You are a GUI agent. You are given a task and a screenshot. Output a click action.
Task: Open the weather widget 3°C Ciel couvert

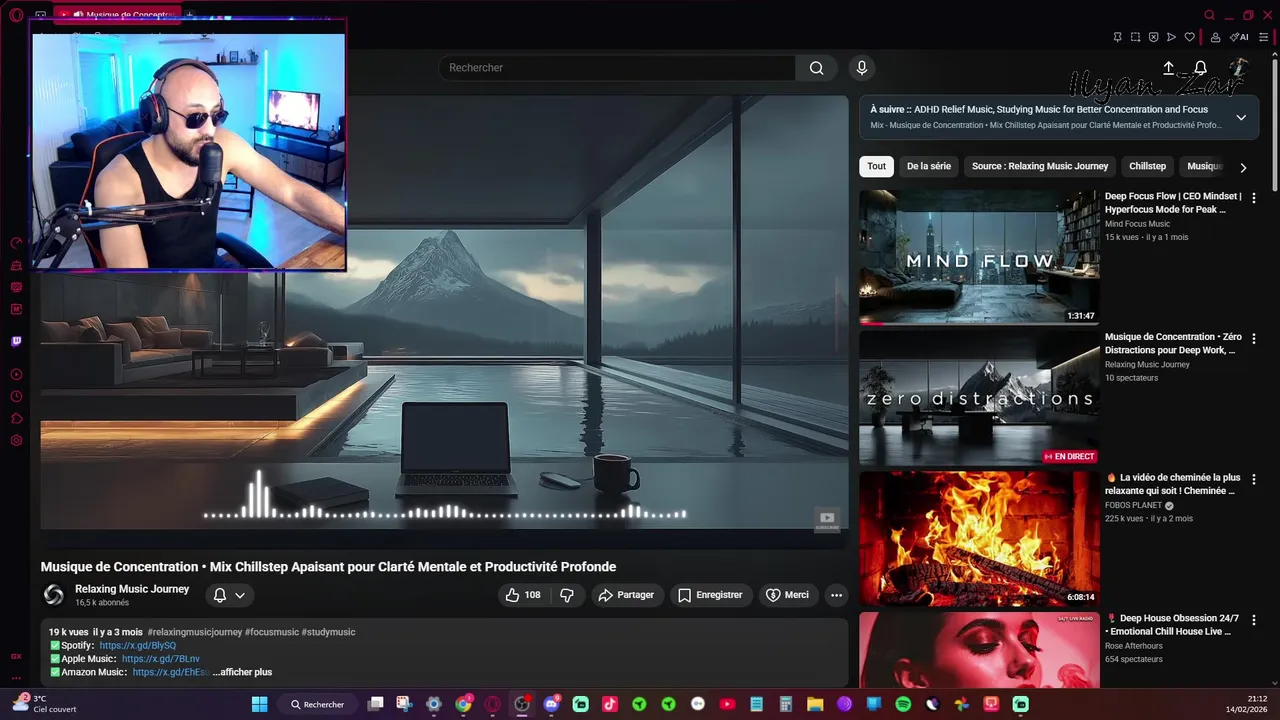pos(43,704)
